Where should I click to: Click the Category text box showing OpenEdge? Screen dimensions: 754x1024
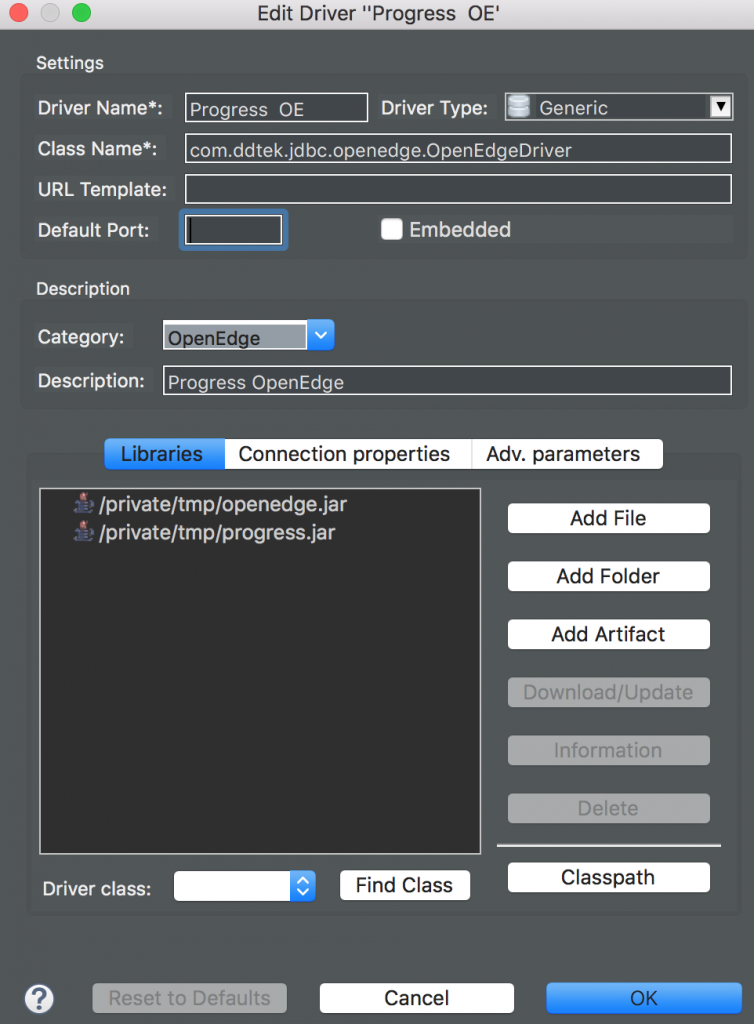pyautogui.click(x=234, y=336)
